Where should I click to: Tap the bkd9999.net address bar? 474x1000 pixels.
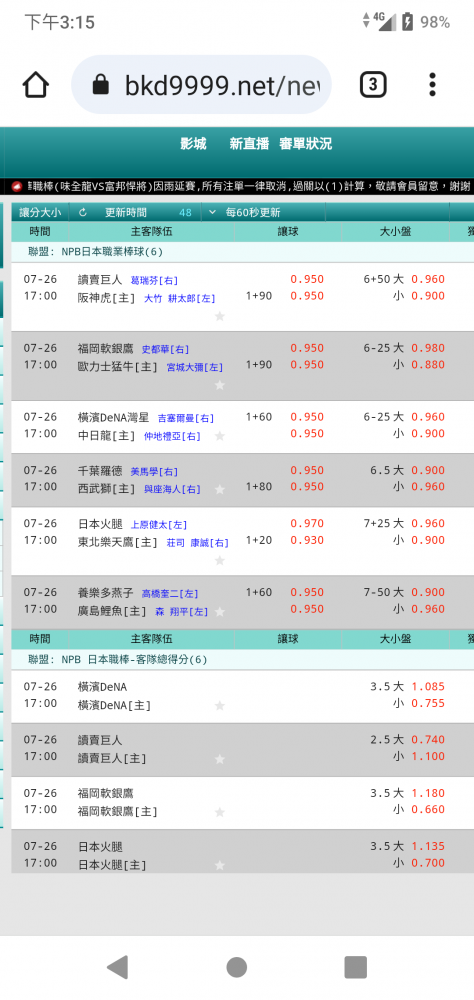[201, 85]
